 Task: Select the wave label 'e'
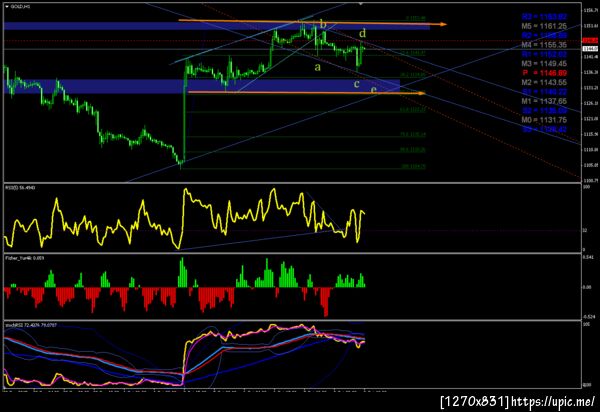[373, 90]
